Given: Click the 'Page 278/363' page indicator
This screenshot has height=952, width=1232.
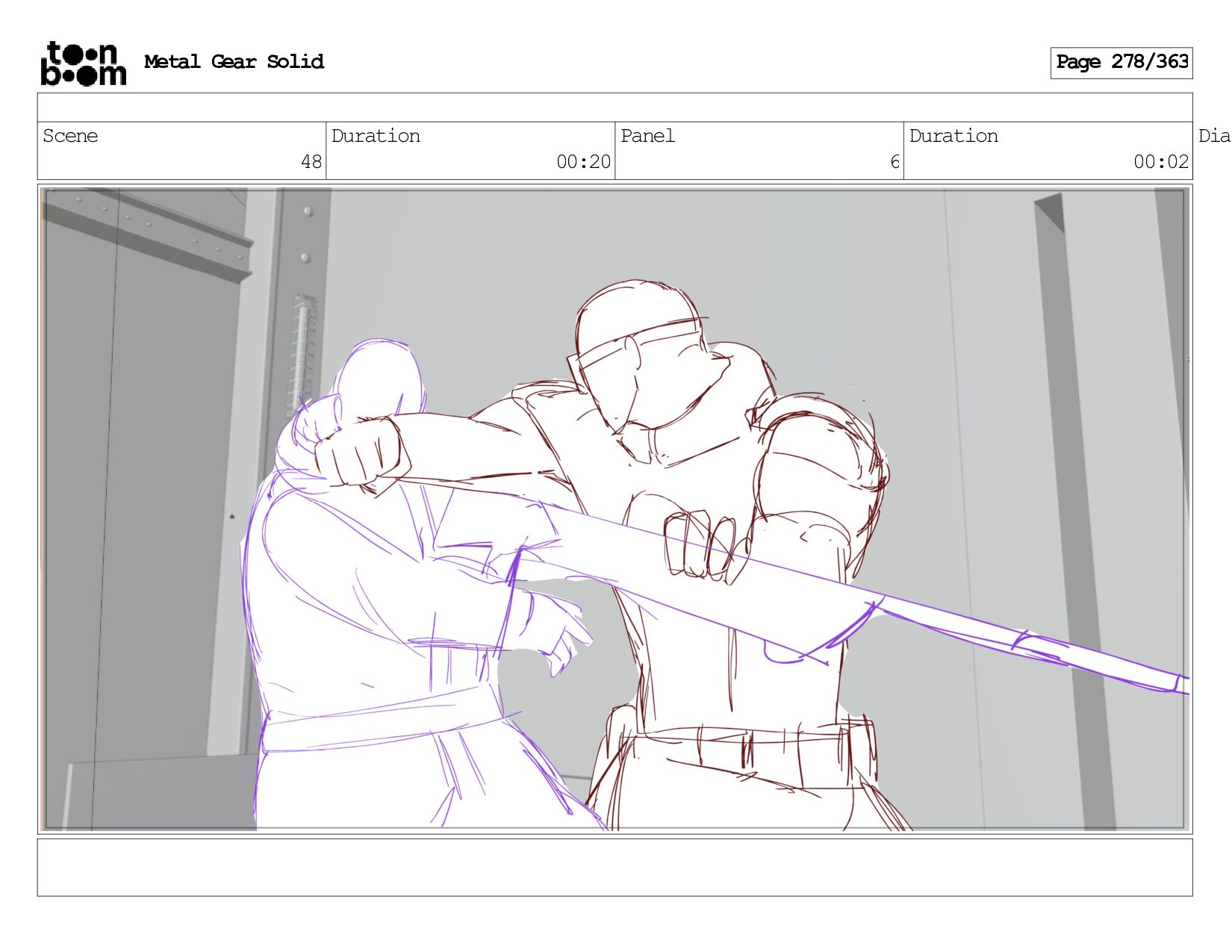Looking at the screenshot, I should [x=1121, y=63].
